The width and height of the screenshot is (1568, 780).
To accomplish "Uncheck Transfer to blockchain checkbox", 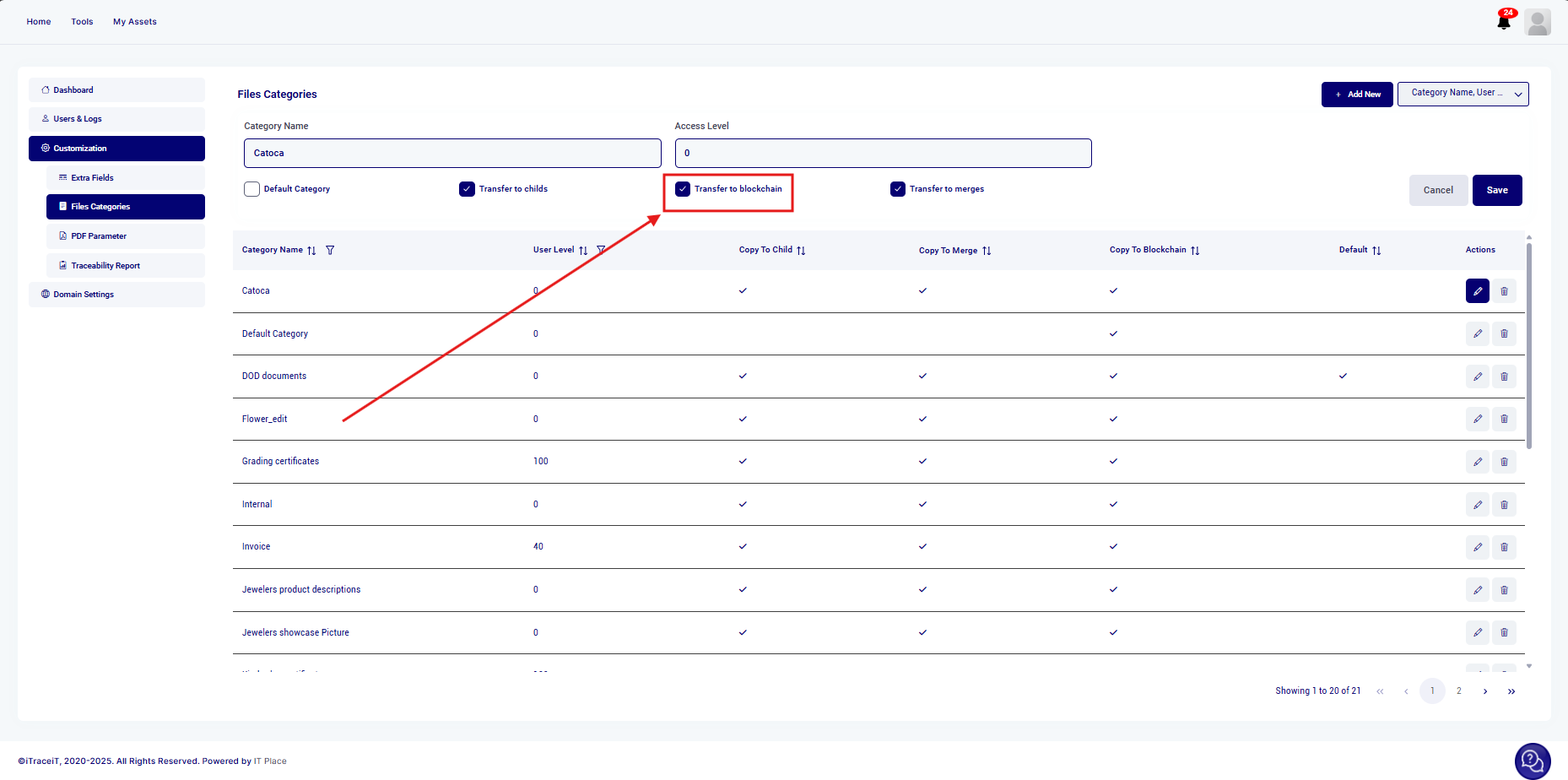I will (683, 189).
